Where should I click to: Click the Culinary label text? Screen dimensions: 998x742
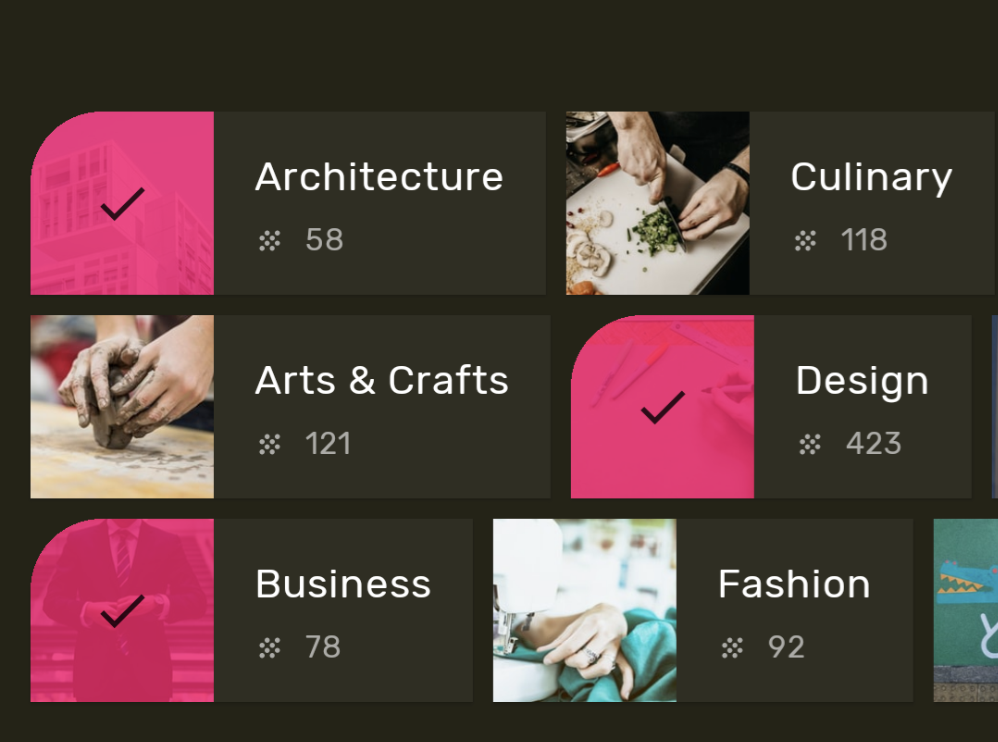click(871, 178)
